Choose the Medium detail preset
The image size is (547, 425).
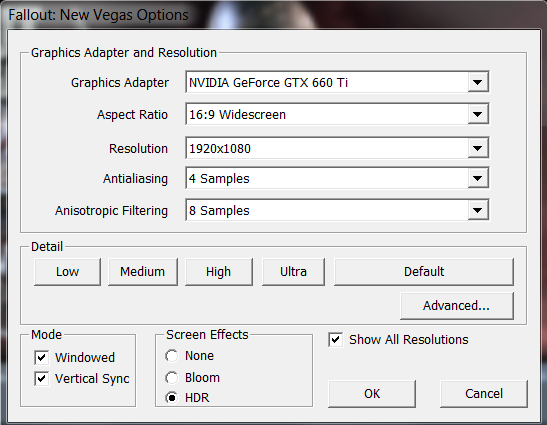click(143, 272)
